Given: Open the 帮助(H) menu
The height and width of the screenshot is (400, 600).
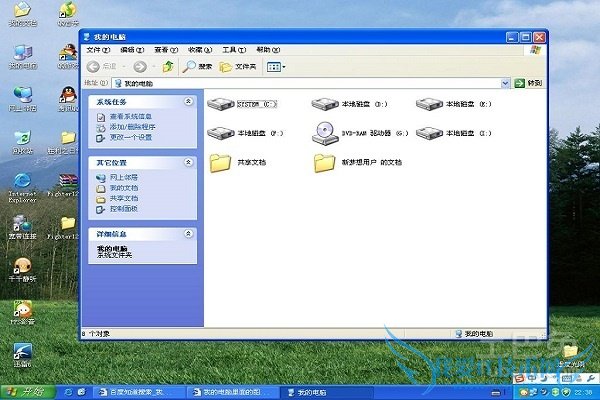Looking at the screenshot, I should [268, 50].
